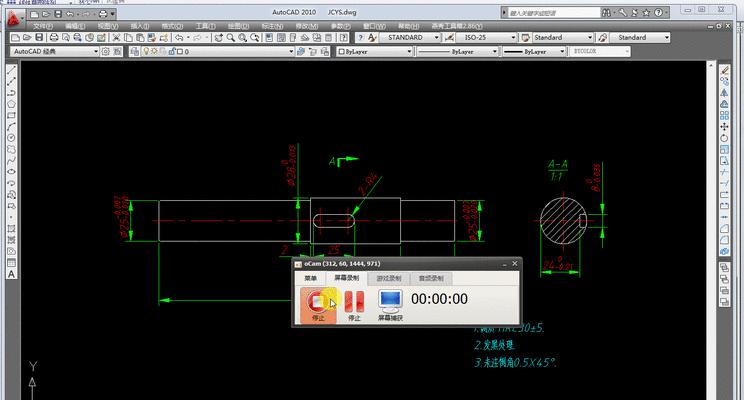This screenshot has height=400, width=744.
Task: Select the Zoom realtime magnifier
Action: (231, 37)
